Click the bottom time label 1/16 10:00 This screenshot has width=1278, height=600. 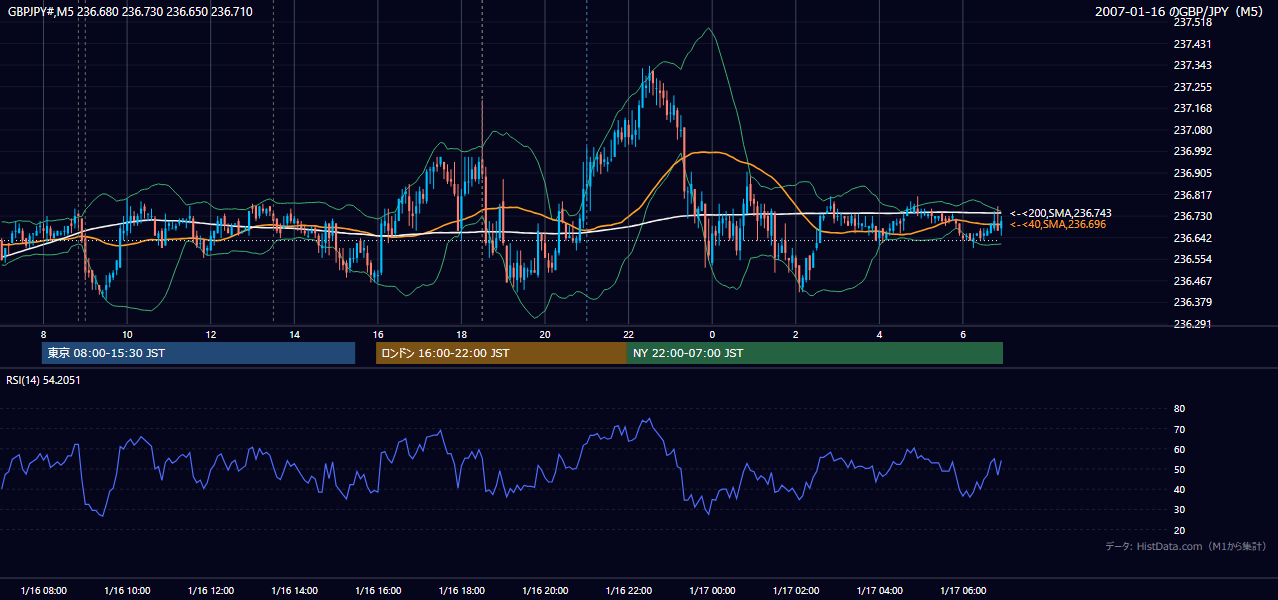tap(127, 591)
